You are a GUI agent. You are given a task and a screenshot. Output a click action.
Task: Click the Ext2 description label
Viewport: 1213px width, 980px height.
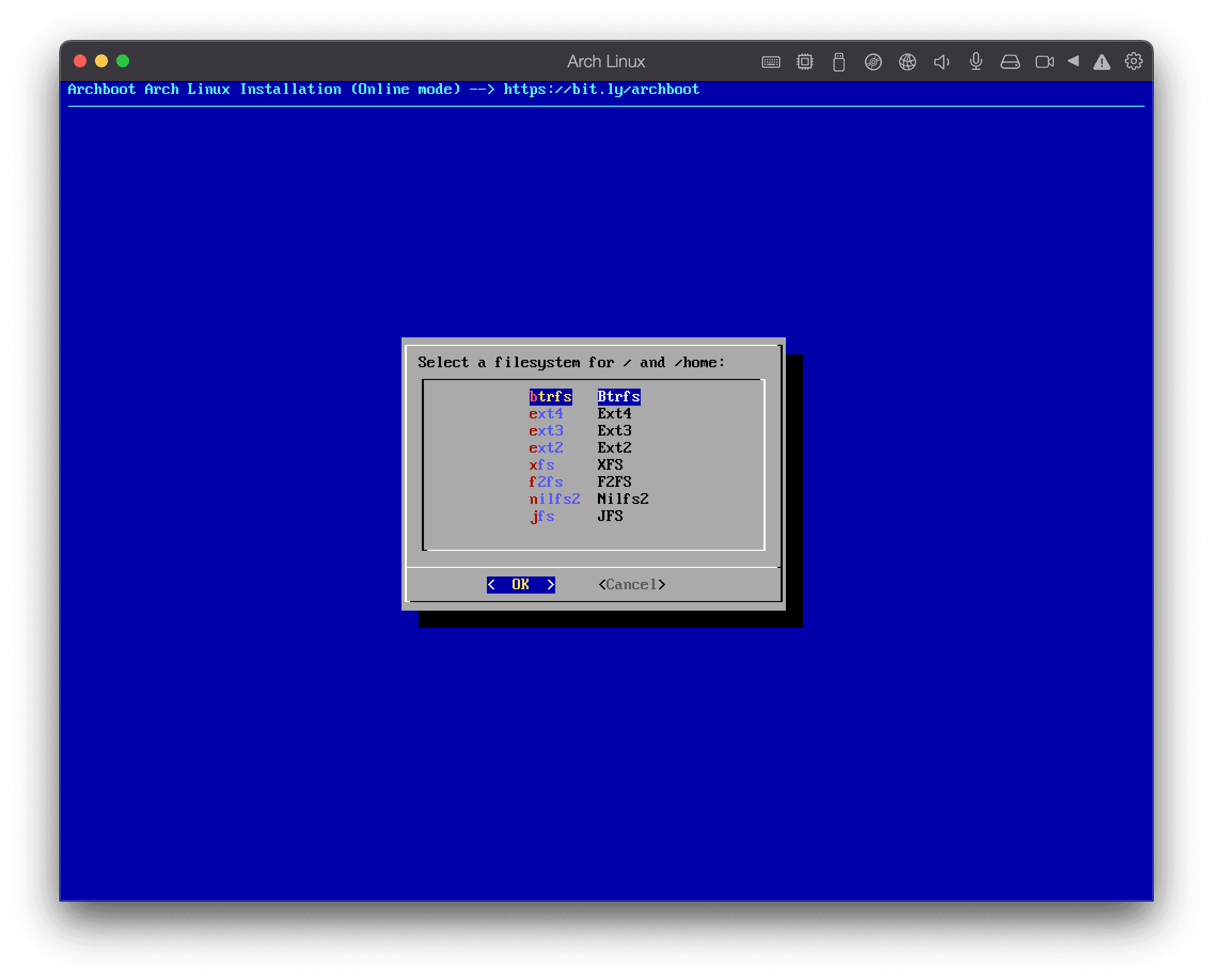pos(615,448)
